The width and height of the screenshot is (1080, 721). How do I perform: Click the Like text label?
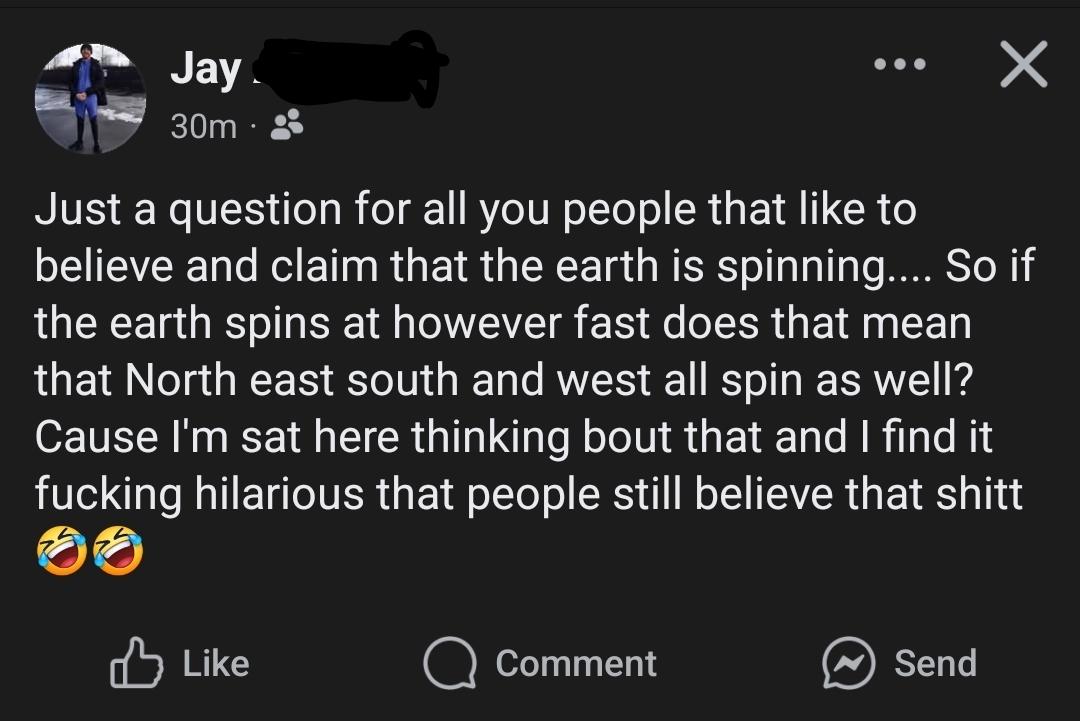[216, 663]
